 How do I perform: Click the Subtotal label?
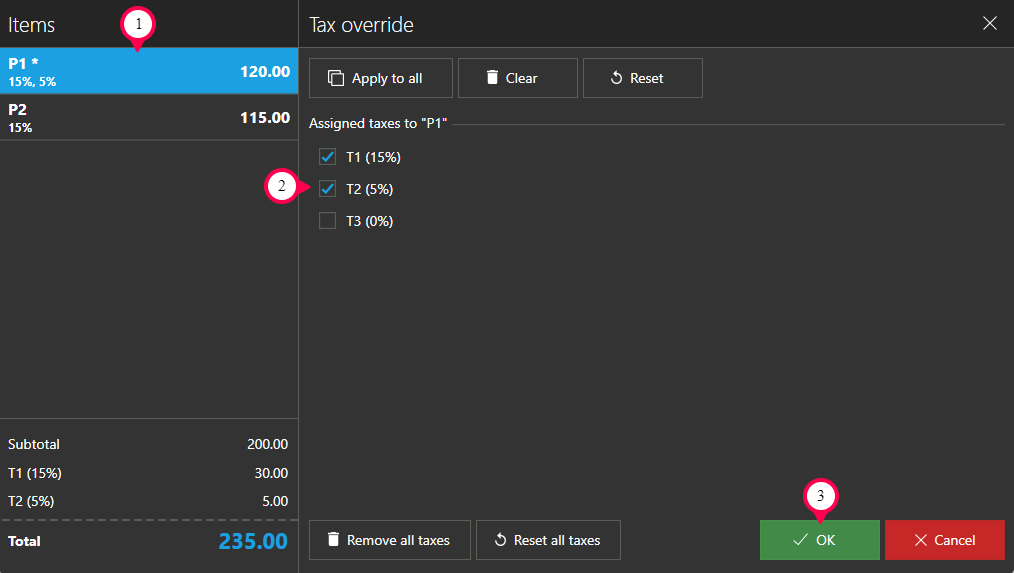pos(34,444)
